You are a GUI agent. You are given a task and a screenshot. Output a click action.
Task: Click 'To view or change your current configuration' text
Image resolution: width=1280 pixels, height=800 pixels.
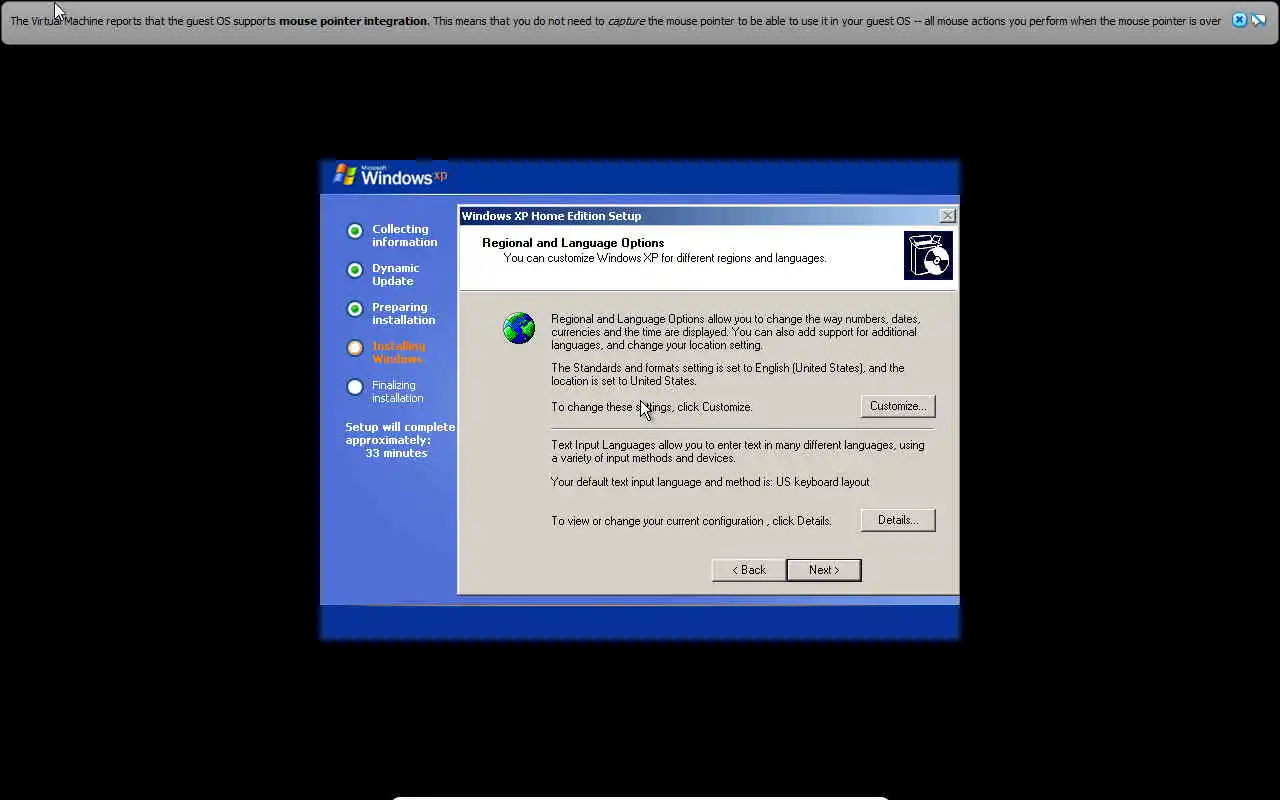(x=691, y=521)
